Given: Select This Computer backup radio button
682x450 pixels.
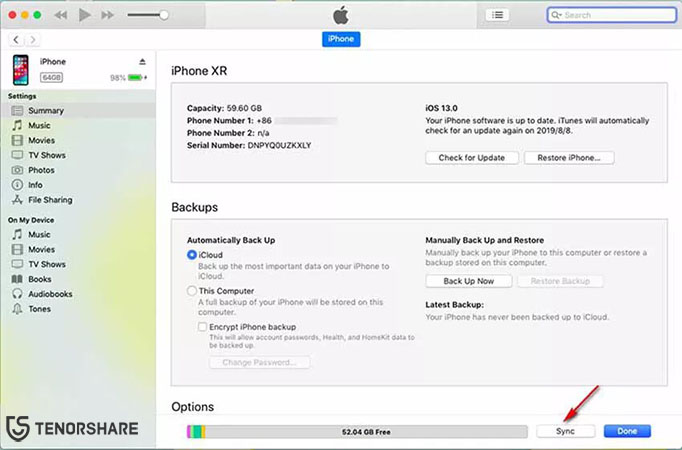Looking at the screenshot, I should 191,290.
